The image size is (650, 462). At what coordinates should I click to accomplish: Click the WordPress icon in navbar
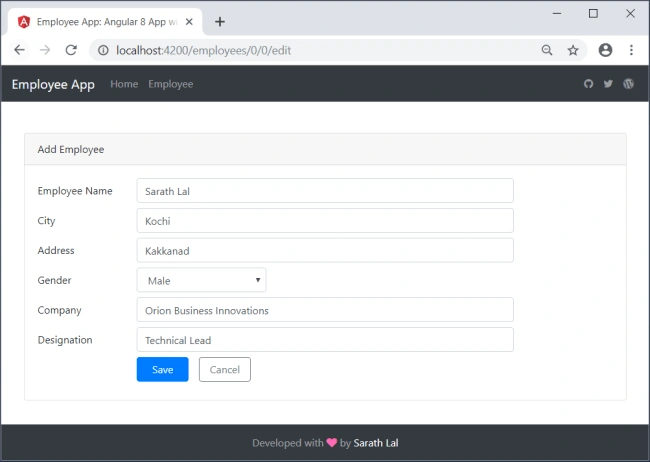tap(628, 84)
